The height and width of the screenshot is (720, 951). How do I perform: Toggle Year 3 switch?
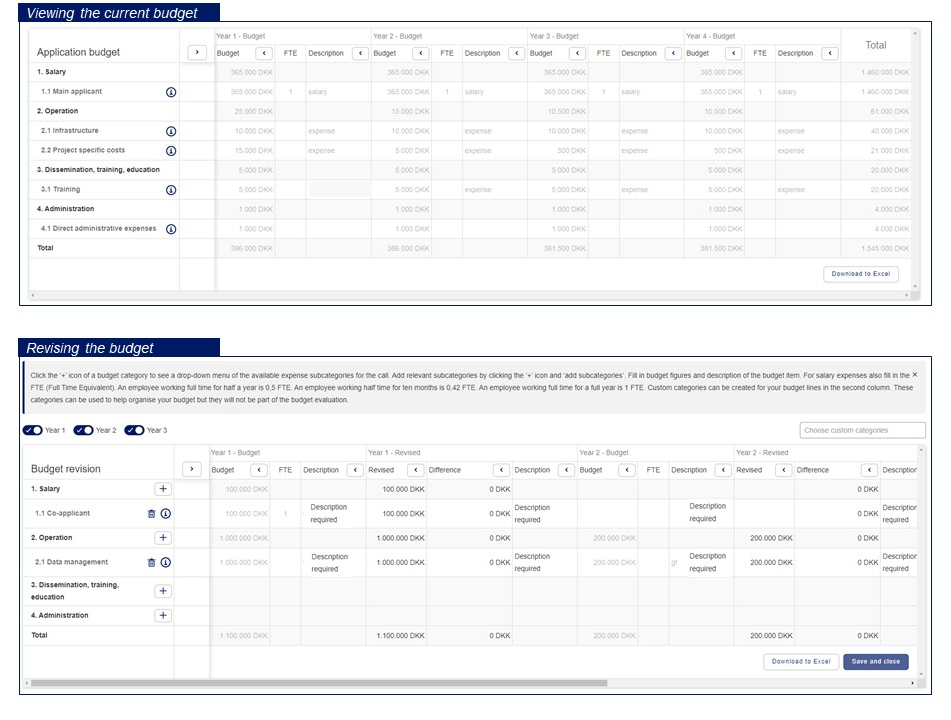pyautogui.click(x=134, y=430)
